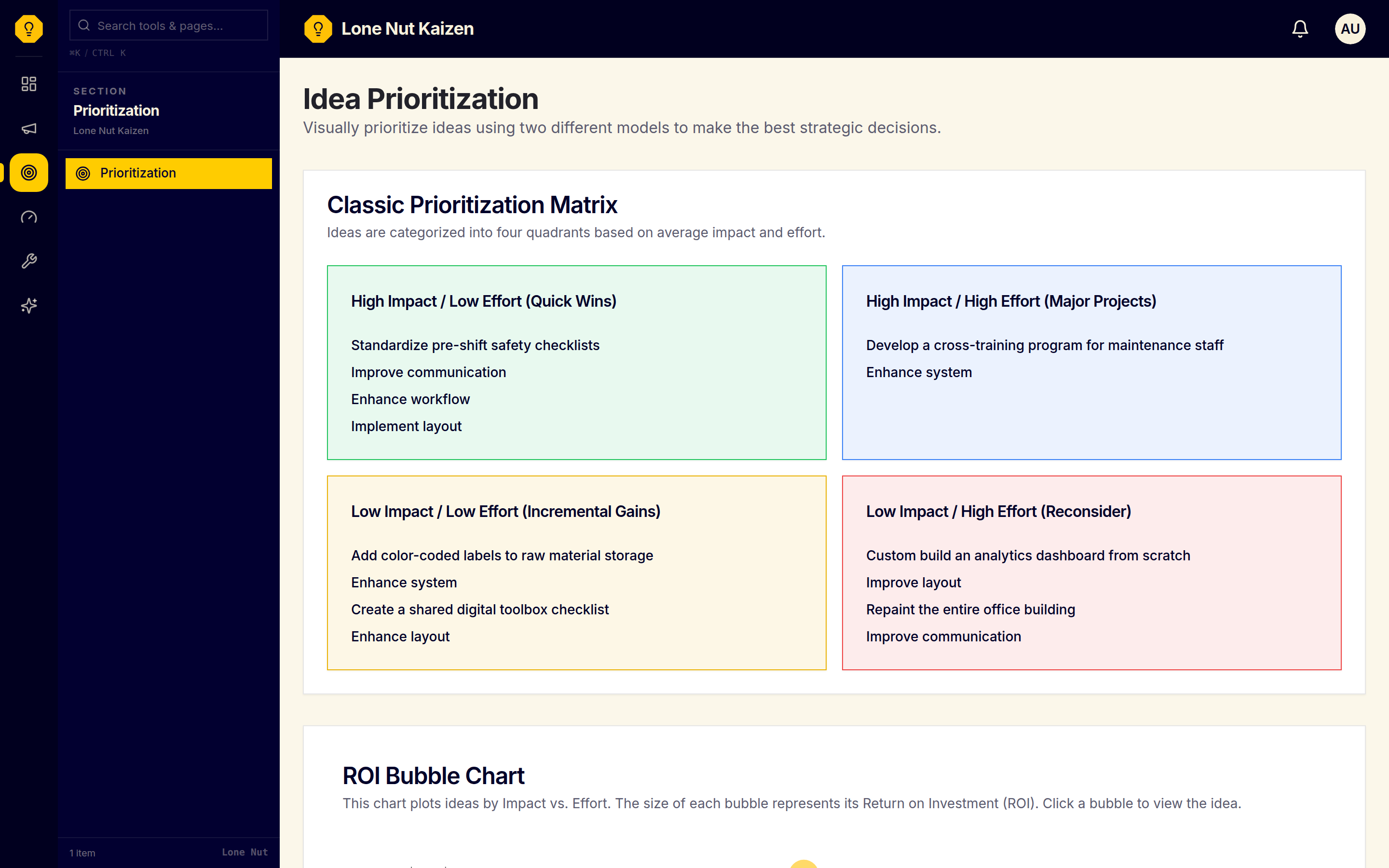The height and width of the screenshot is (868, 1389).
Task: Open the dashboard grid icon in sidebar
Action: [29, 84]
